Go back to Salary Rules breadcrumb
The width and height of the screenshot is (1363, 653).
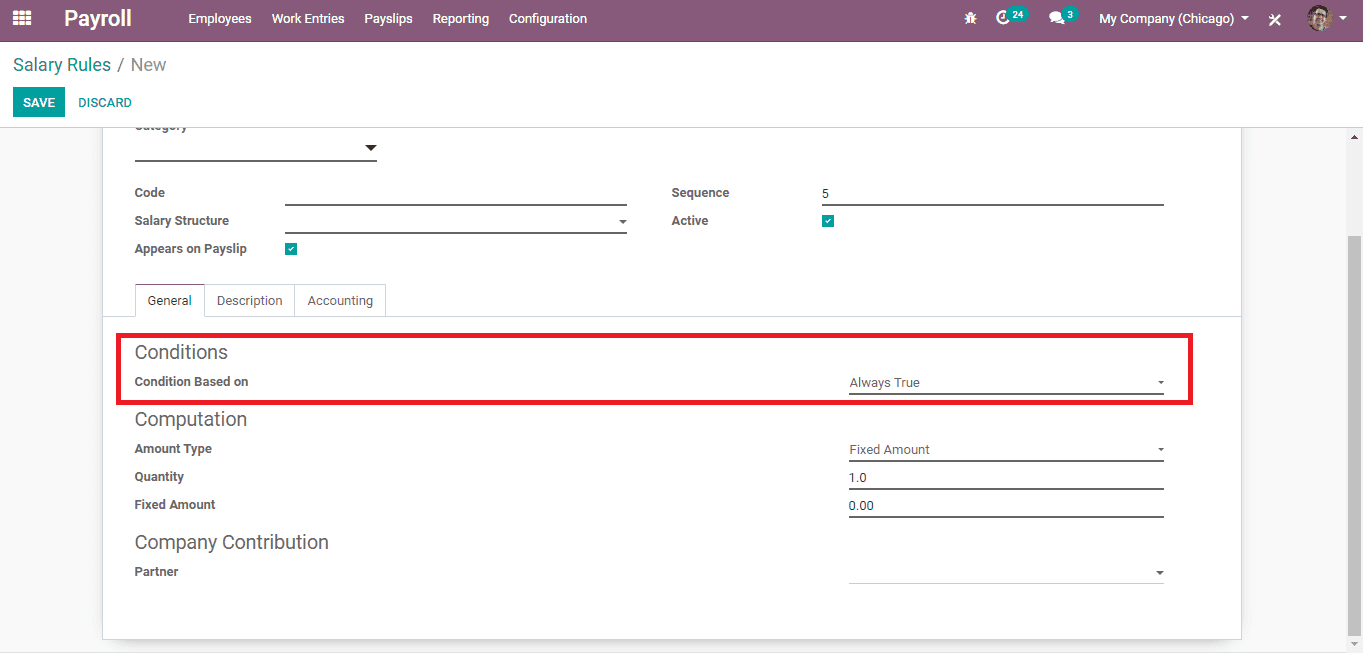point(62,65)
